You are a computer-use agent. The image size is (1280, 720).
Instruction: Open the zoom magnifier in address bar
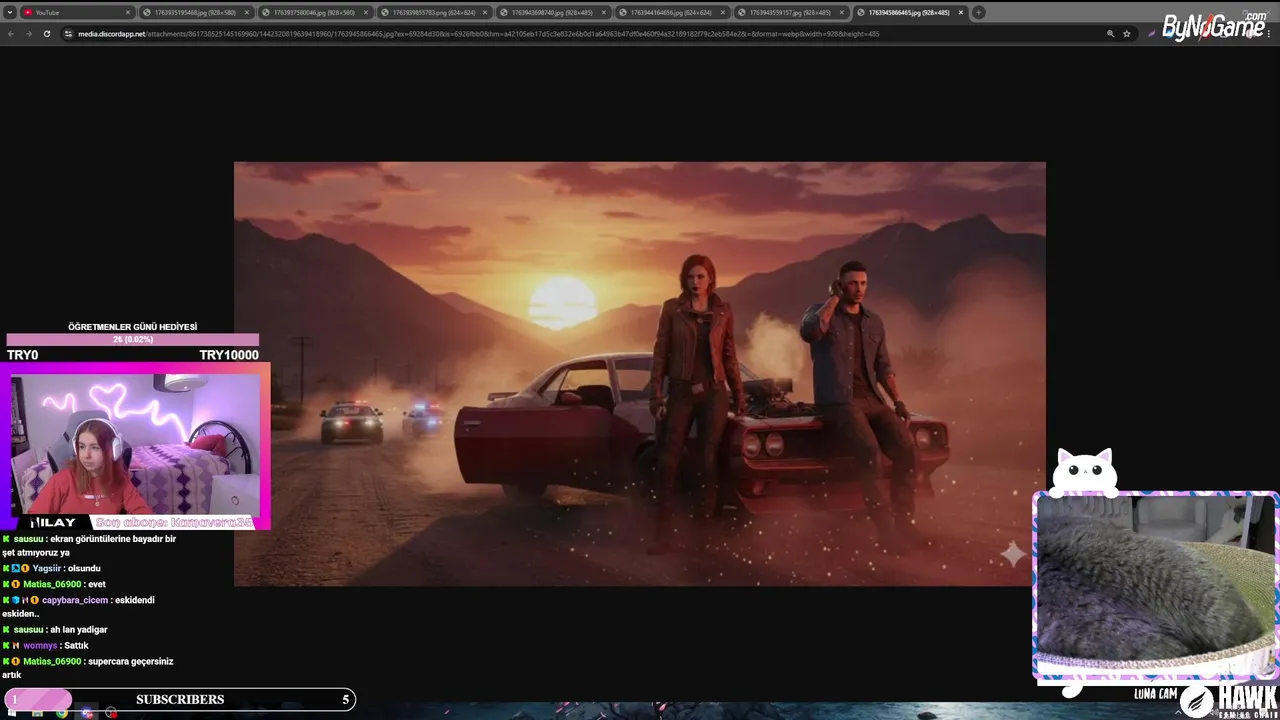click(1110, 33)
